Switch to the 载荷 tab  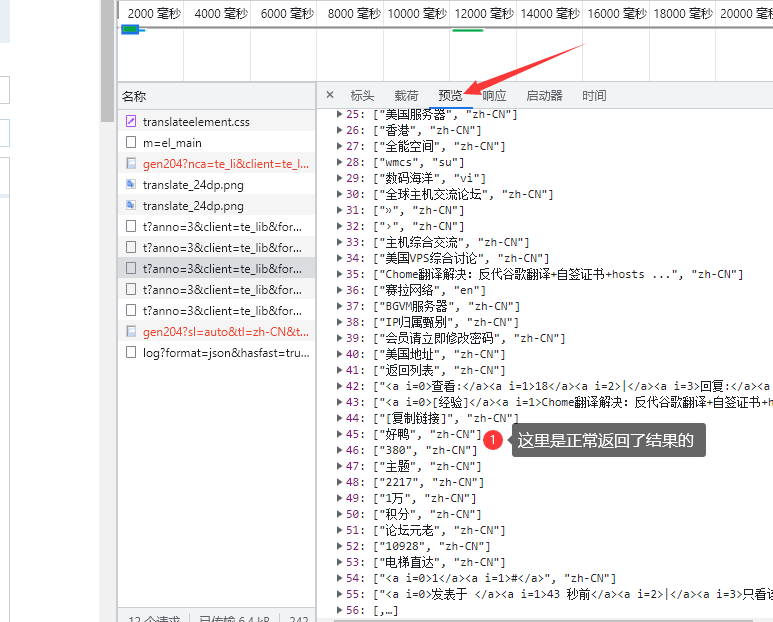point(406,96)
